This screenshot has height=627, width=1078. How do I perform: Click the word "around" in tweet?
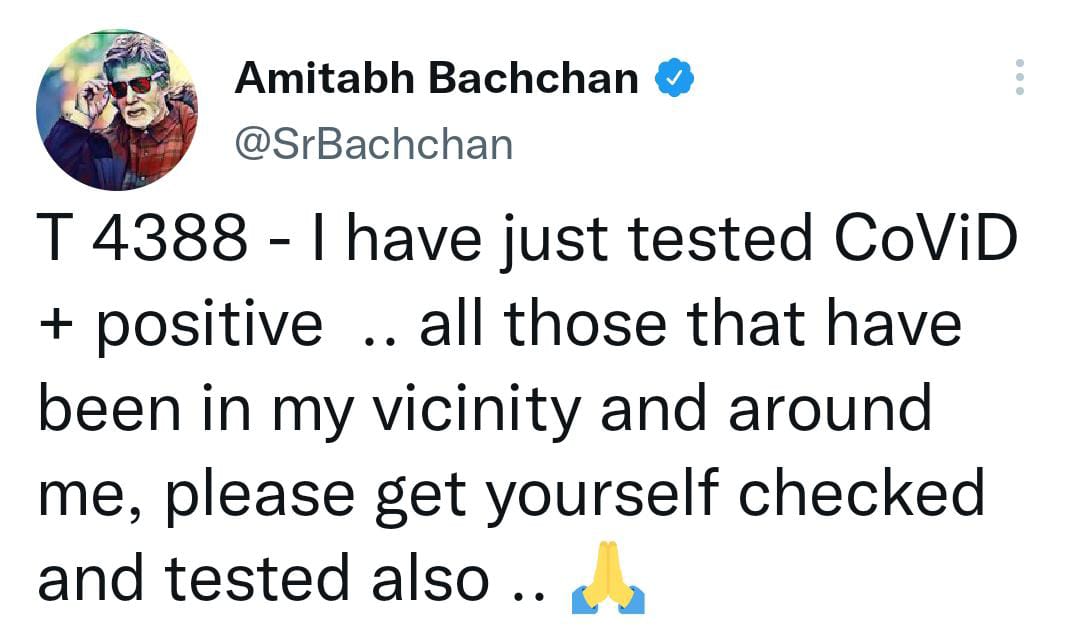tap(829, 410)
